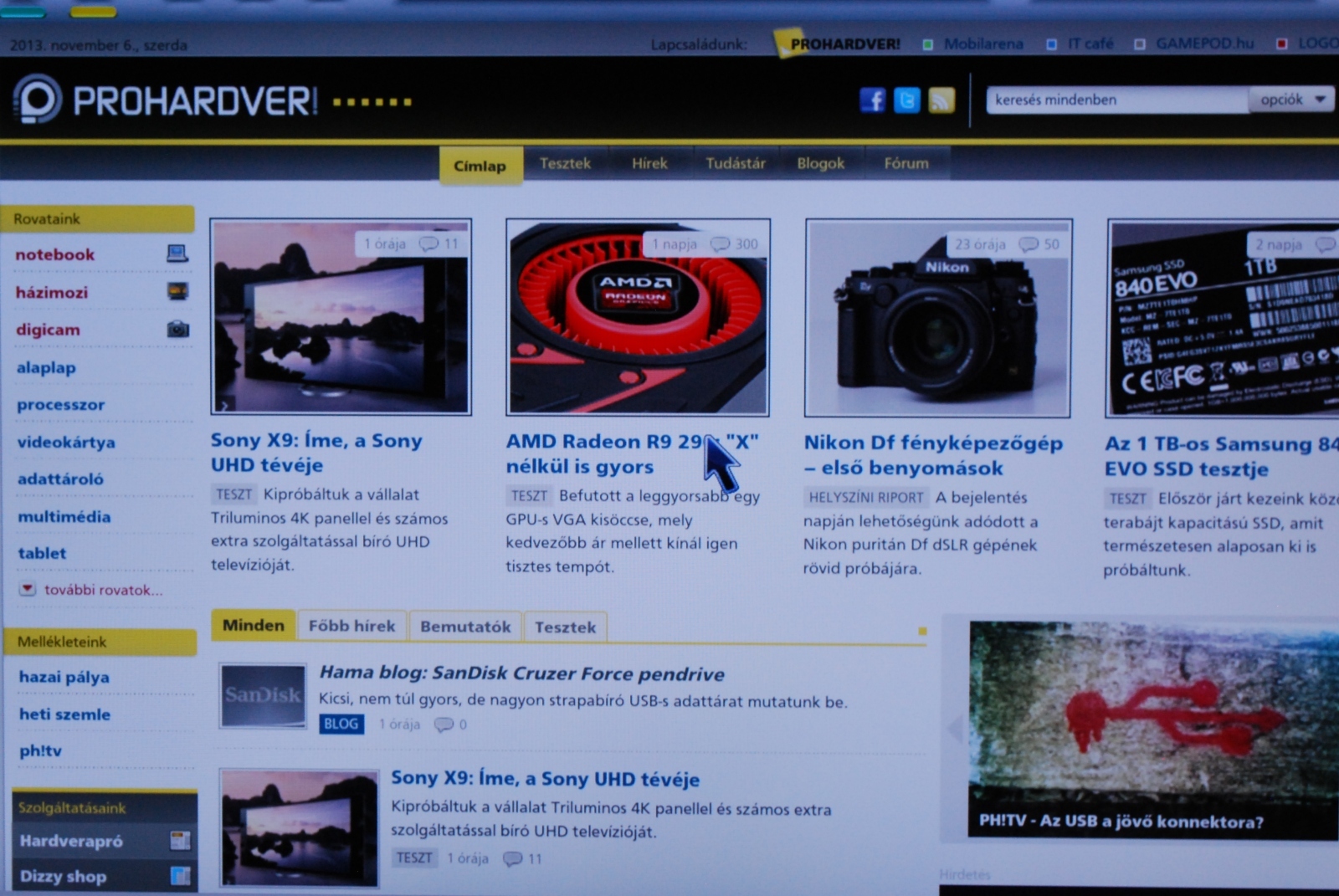
Task: Open the videokártya category
Action: tap(66, 442)
